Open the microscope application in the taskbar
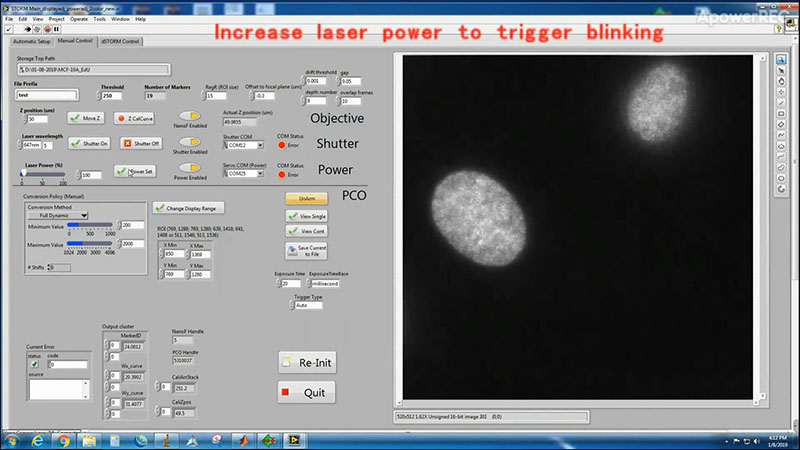This screenshot has height=450, width=800. 166,440
